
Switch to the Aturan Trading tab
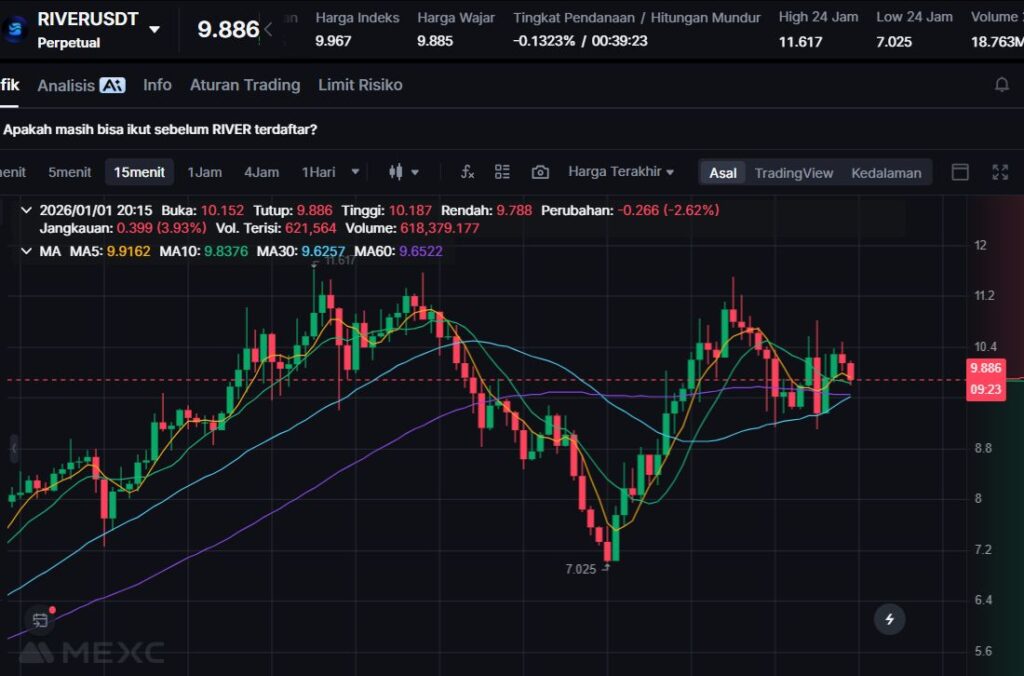click(245, 85)
